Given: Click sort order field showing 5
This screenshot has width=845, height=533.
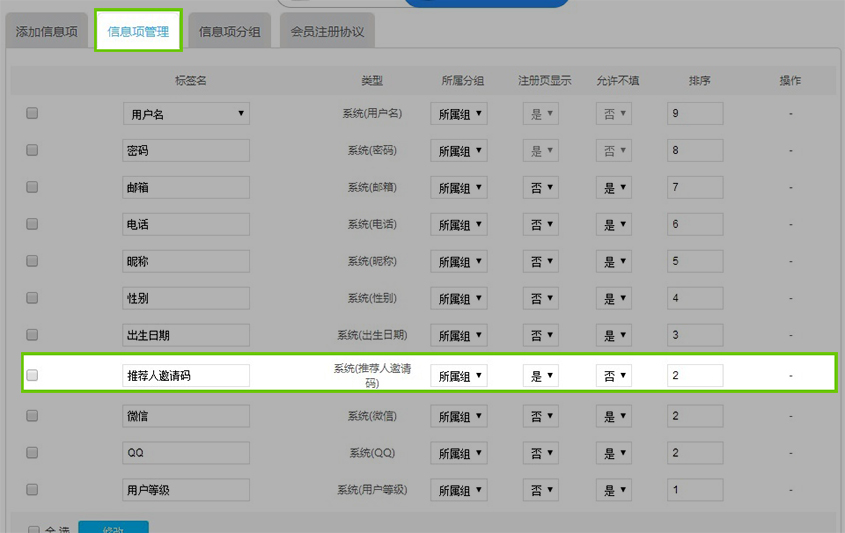Looking at the screenshot, I should click(695, 261).
